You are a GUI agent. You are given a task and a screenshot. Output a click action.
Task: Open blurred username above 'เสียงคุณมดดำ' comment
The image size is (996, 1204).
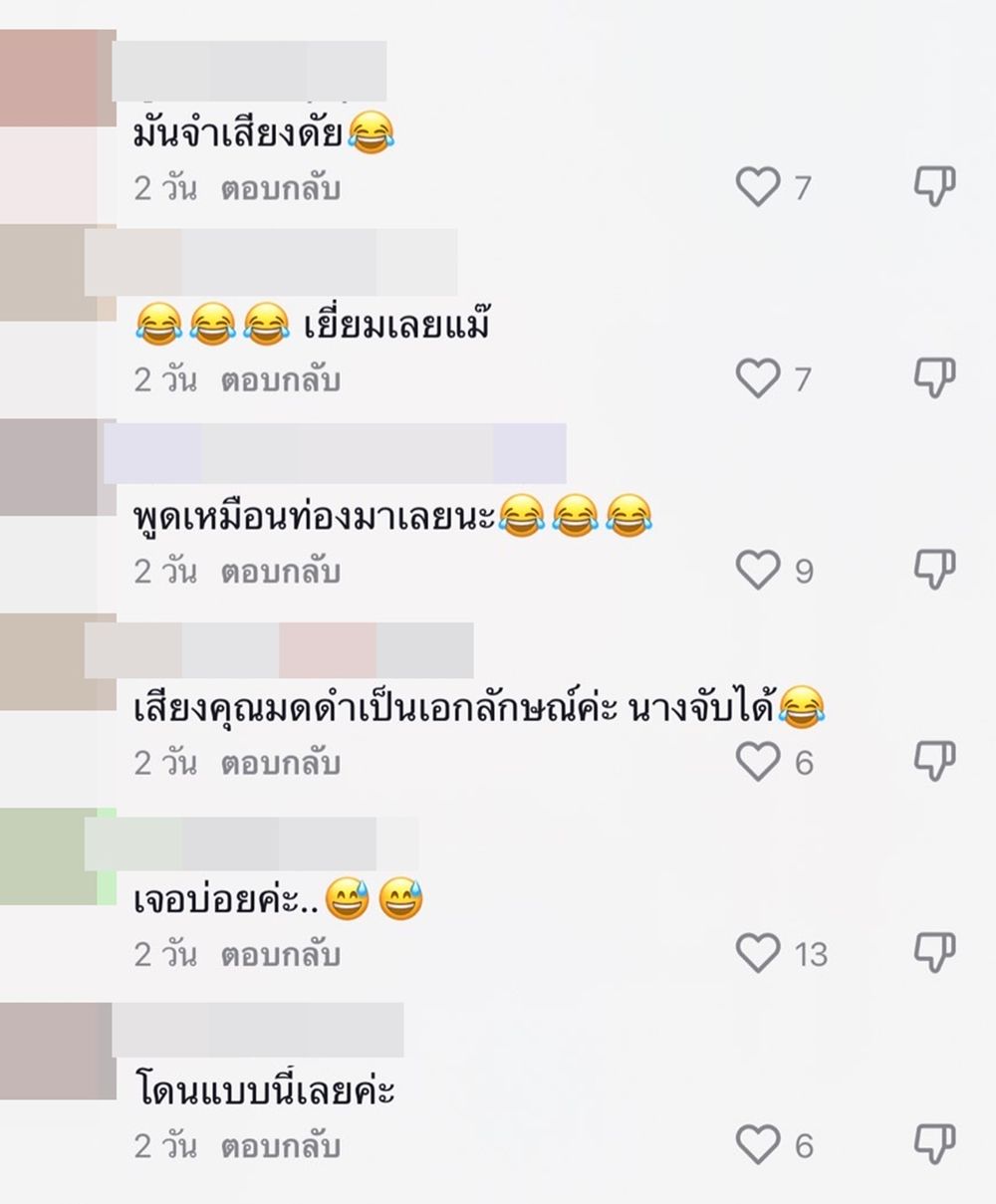(279, 649)
